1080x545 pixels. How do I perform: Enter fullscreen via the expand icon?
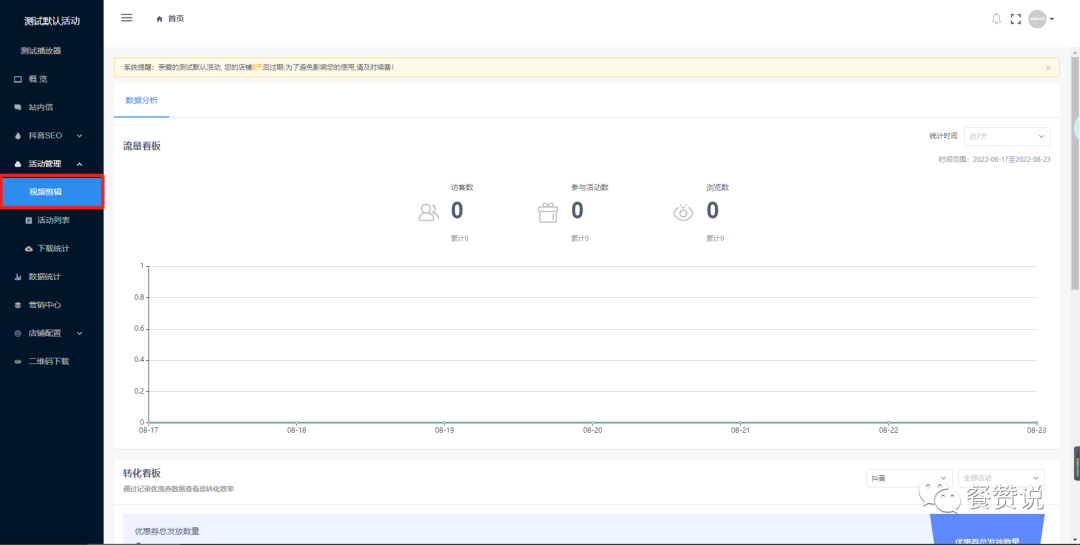tap(1015, 19)
